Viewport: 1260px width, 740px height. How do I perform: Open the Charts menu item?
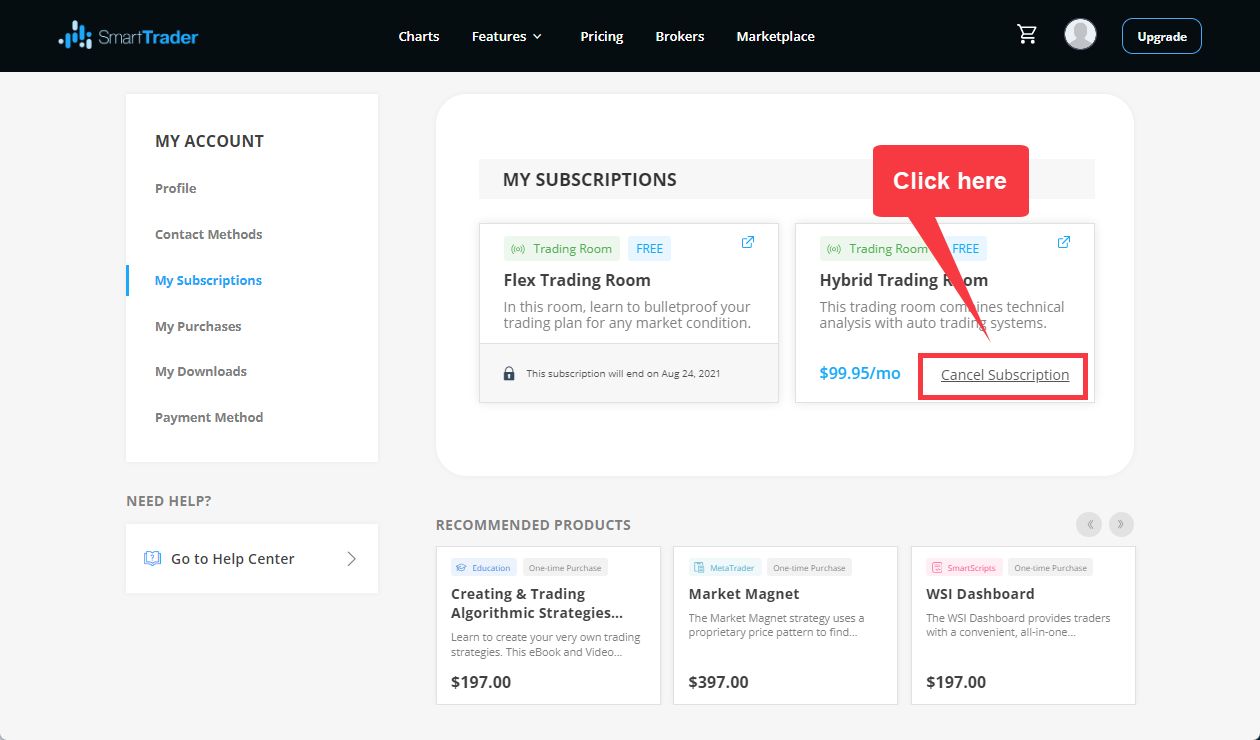[419, 36]
